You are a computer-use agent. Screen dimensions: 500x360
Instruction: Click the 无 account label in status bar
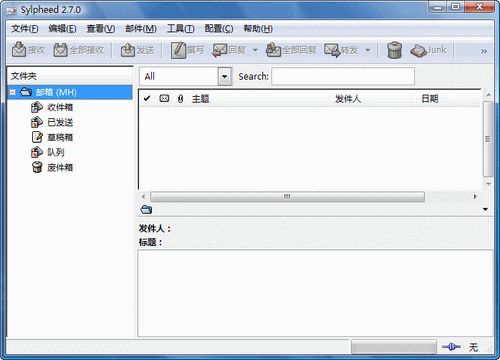(x=473, y=347)
